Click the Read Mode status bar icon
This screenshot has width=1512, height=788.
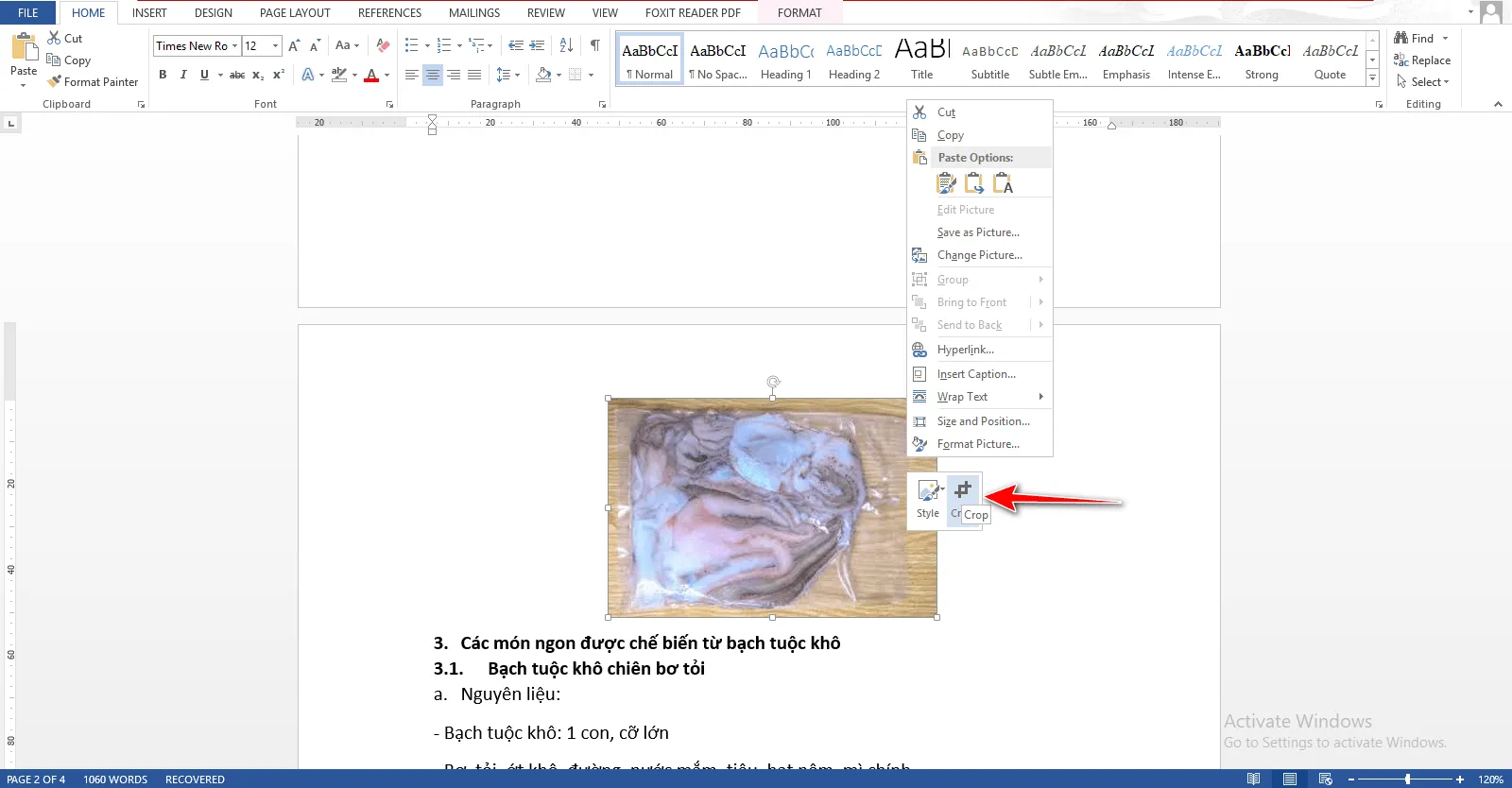pos(1253,779)
